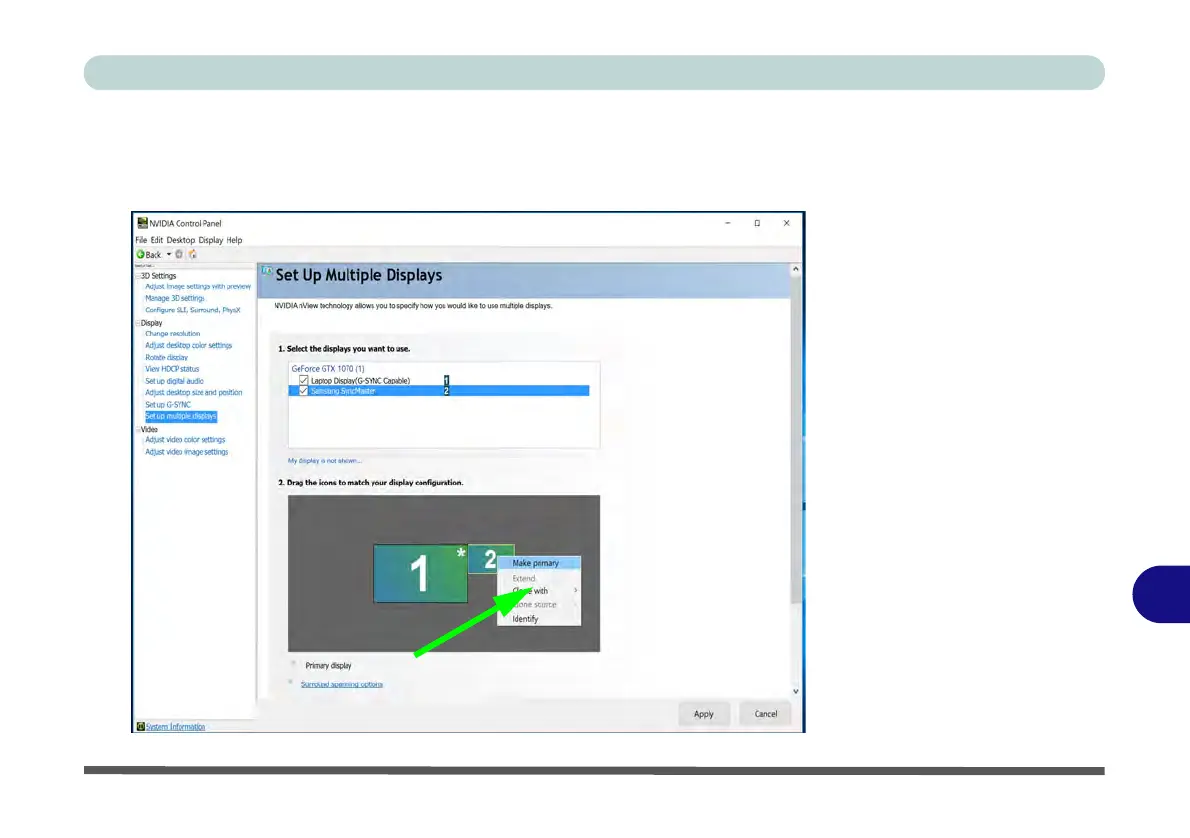Maximize the NVIDIA Control Panel window

(x=757, y=222)
